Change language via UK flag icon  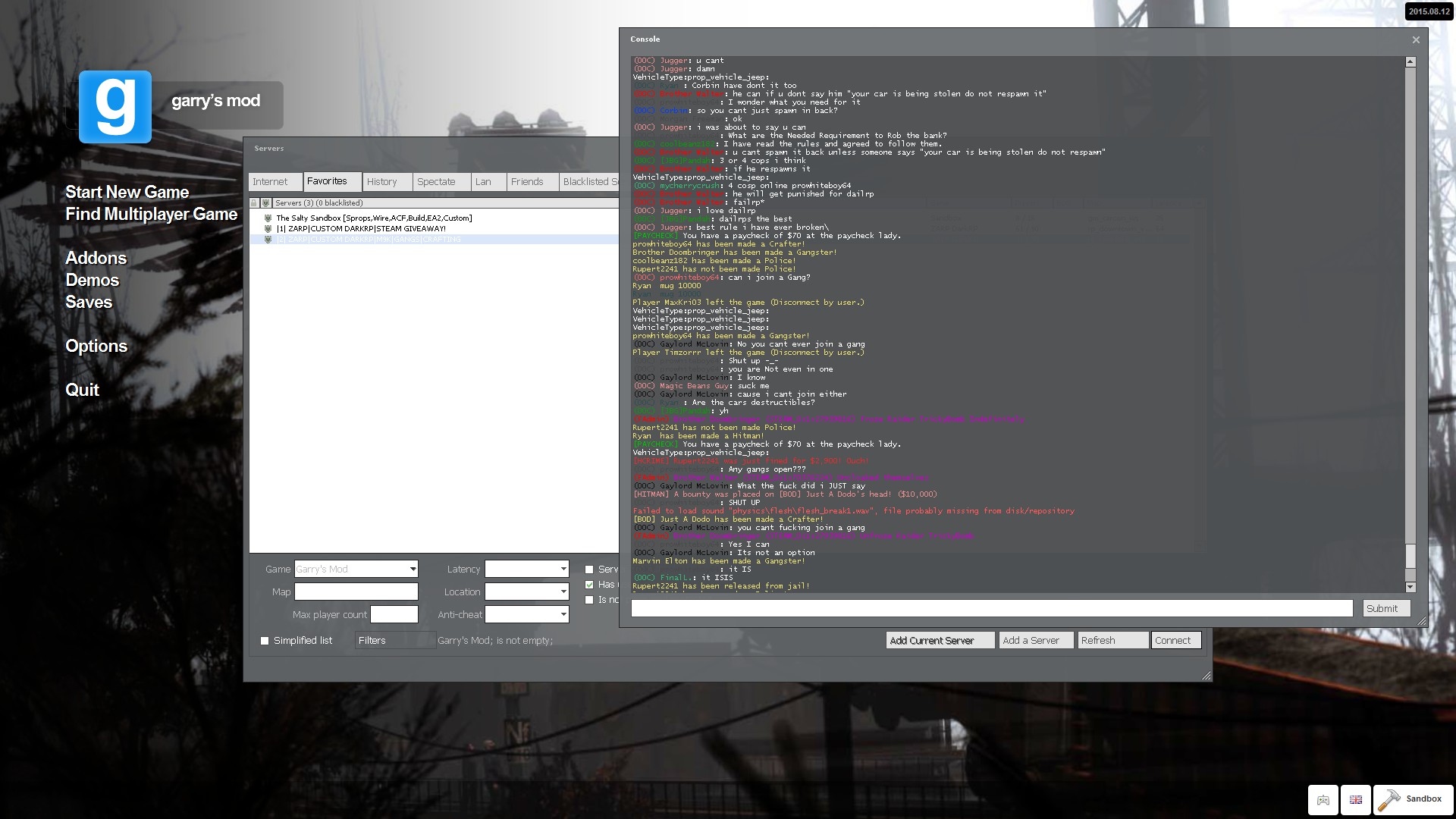(1356, 799)
